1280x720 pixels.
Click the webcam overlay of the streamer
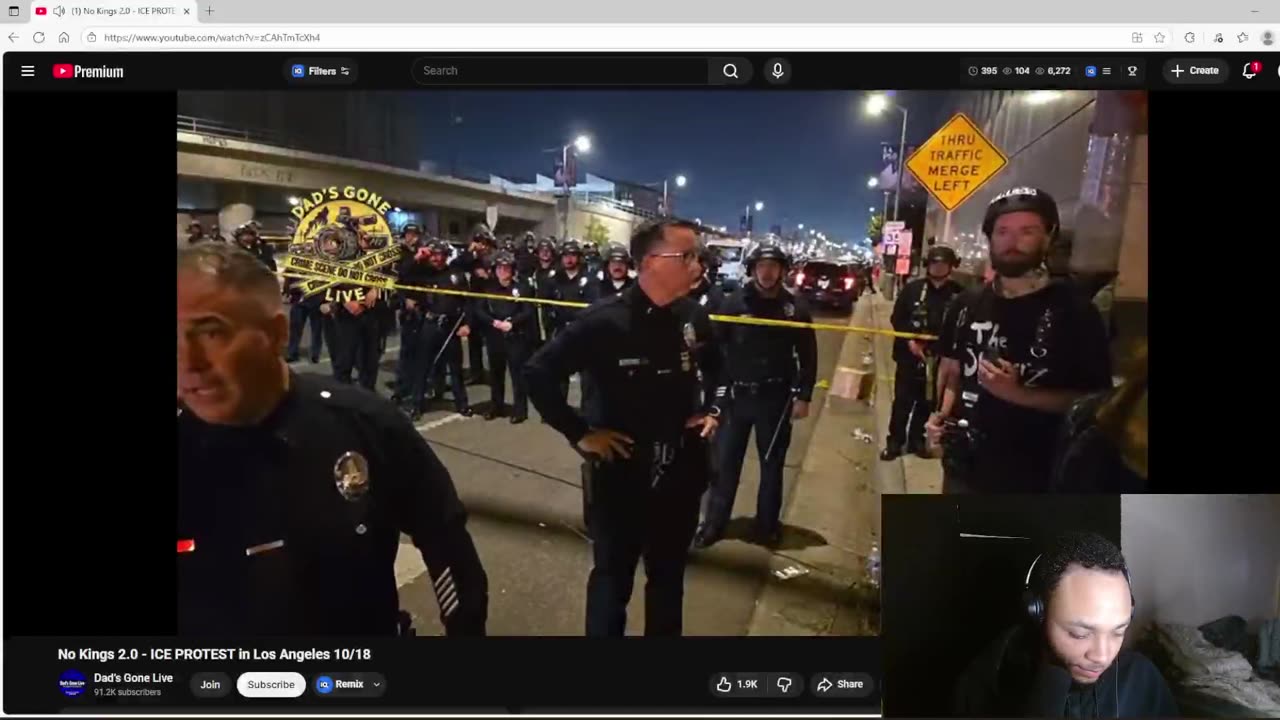(1080, 605)
